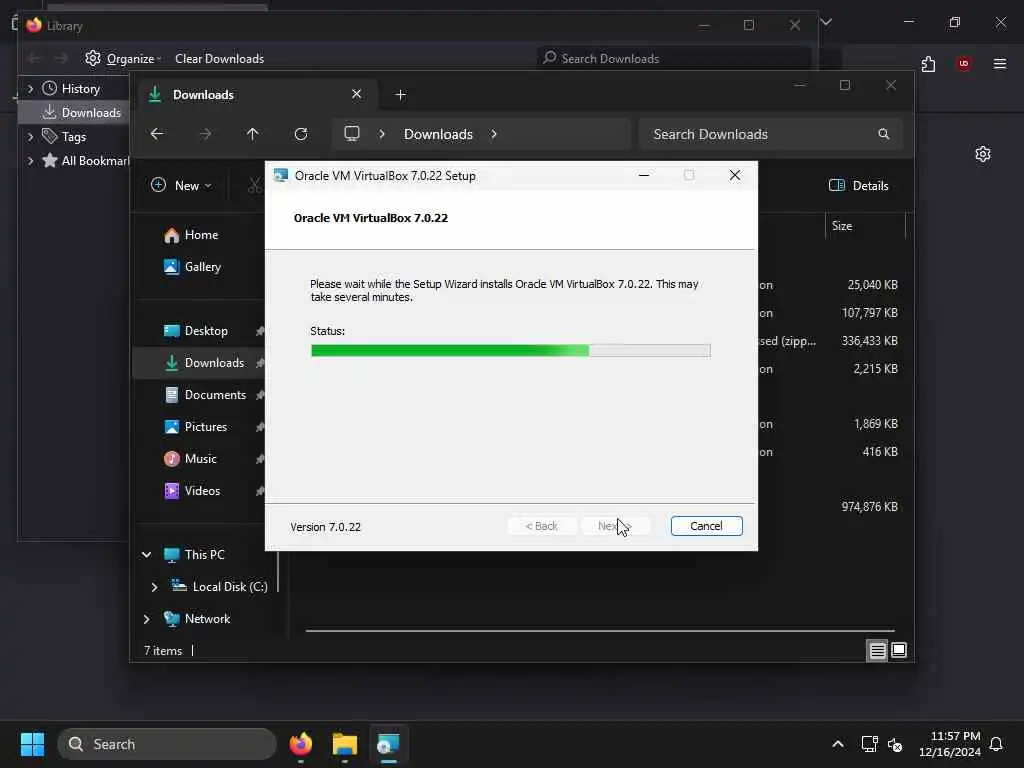
Task: Expand History in Library sidebar
Action: coord(30,88)
